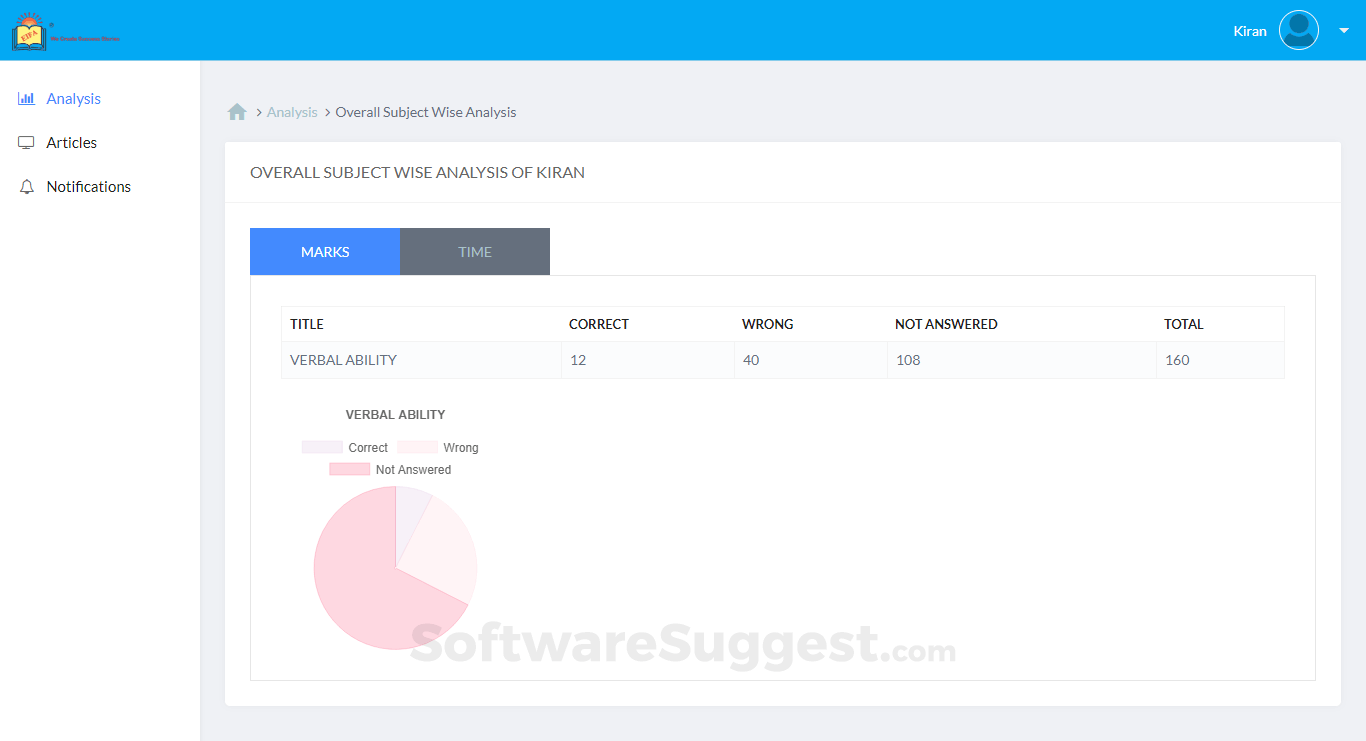Select the VERBAL ABILITY row in the table
The image size is (1366, 741).
pyautogui.click(x=342, y=359)
